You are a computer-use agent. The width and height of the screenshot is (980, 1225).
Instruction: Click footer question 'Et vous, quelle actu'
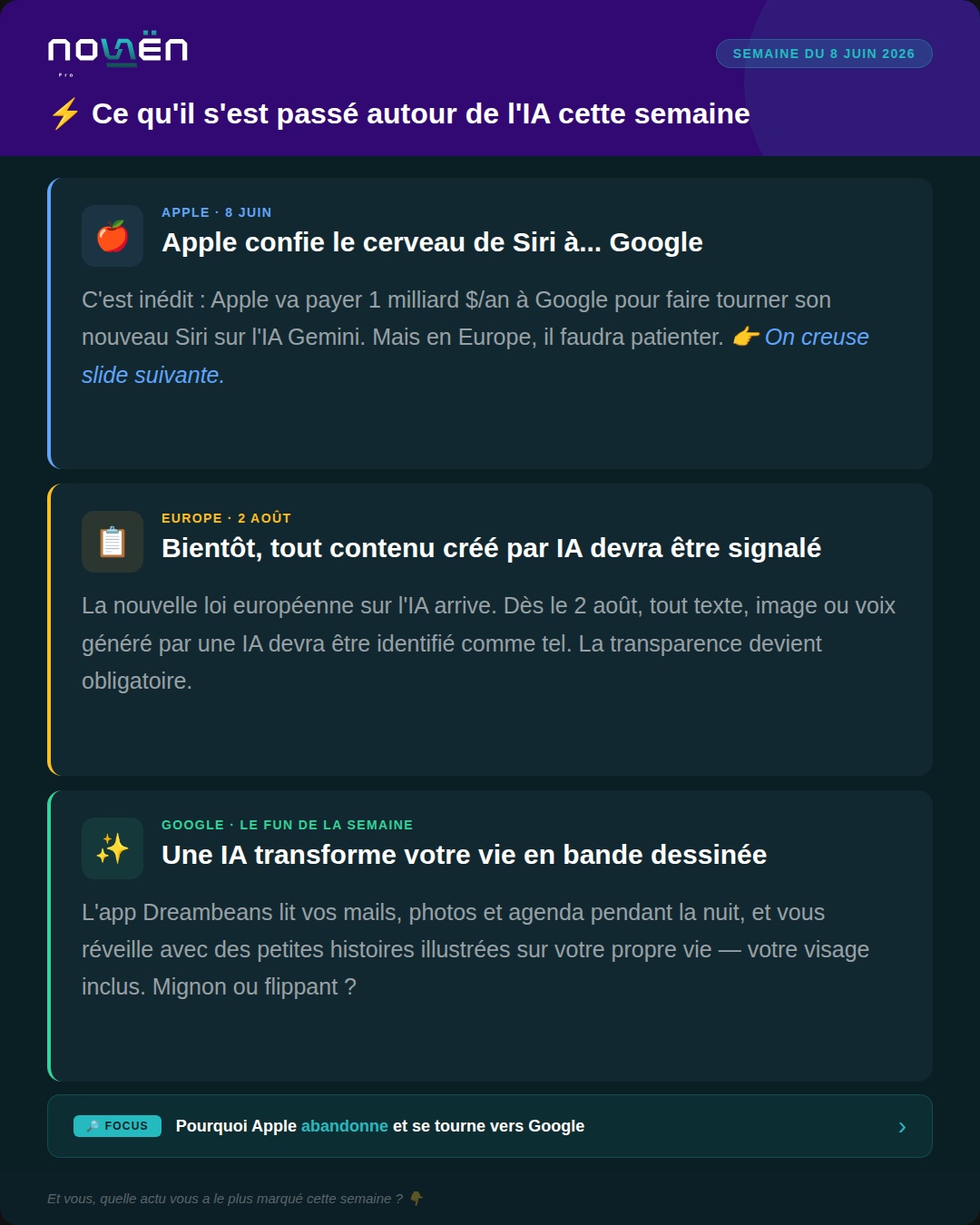225,1199
